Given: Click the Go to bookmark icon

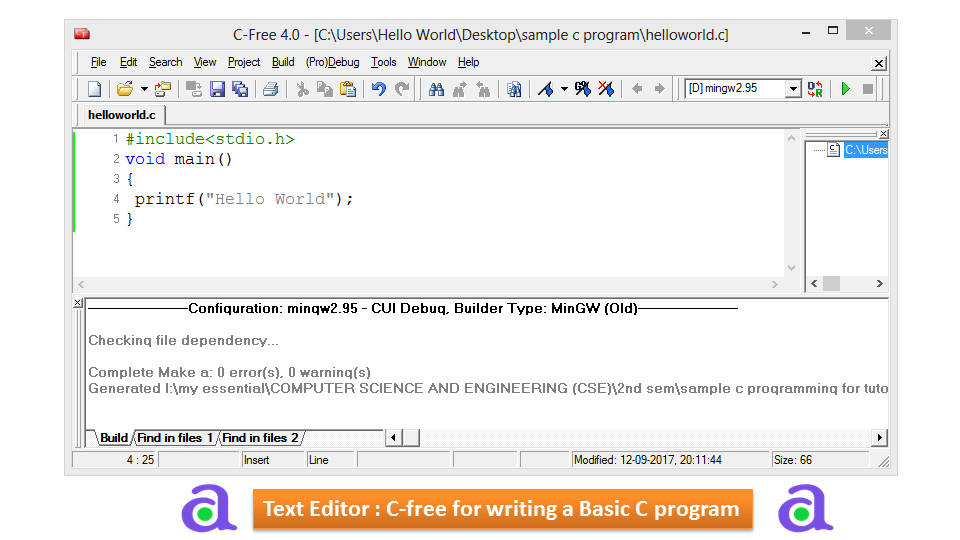Looking at the screenshot, I should coord(583,89).
